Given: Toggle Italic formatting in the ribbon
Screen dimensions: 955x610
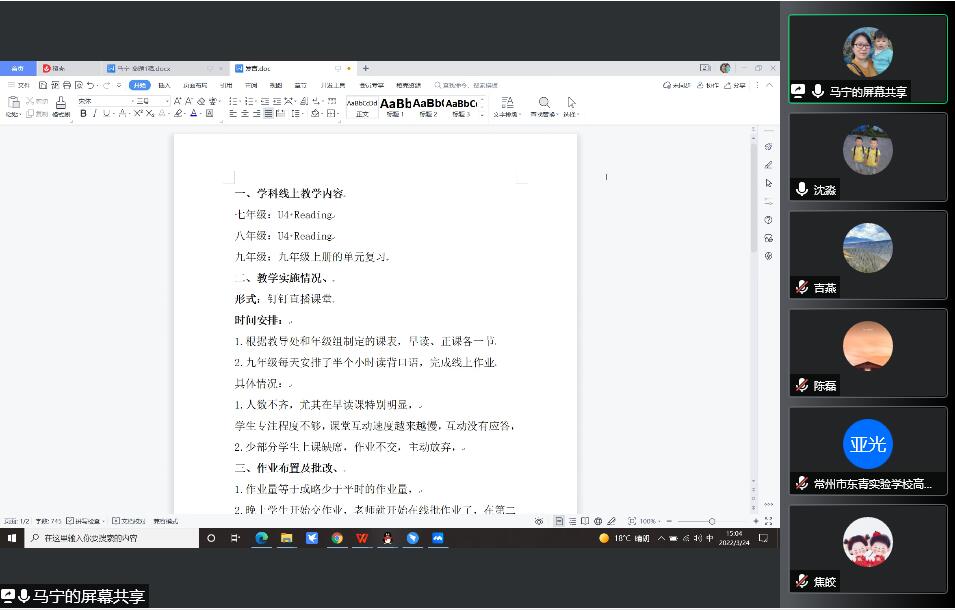Looking at the screenshot, I should coord(96,114).
